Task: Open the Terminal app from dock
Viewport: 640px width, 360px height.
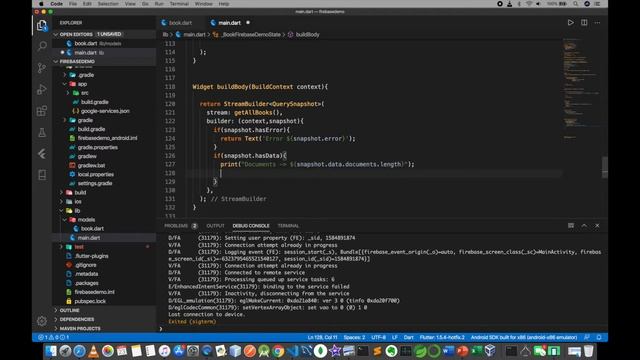Action: click(362, 351)
